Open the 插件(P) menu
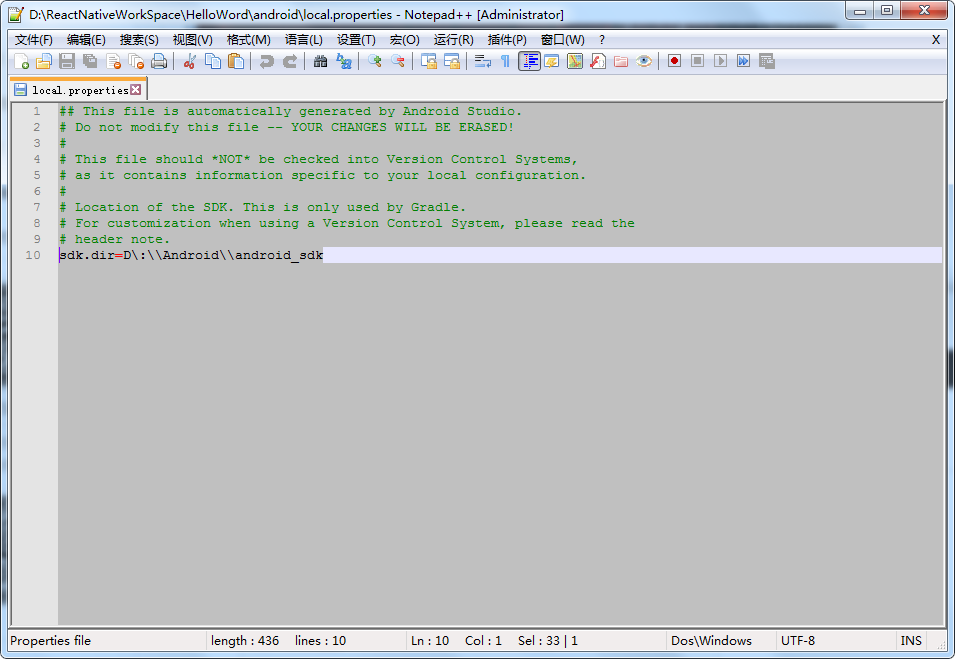The height and width of the screenshot is (659, 955). 509,39
